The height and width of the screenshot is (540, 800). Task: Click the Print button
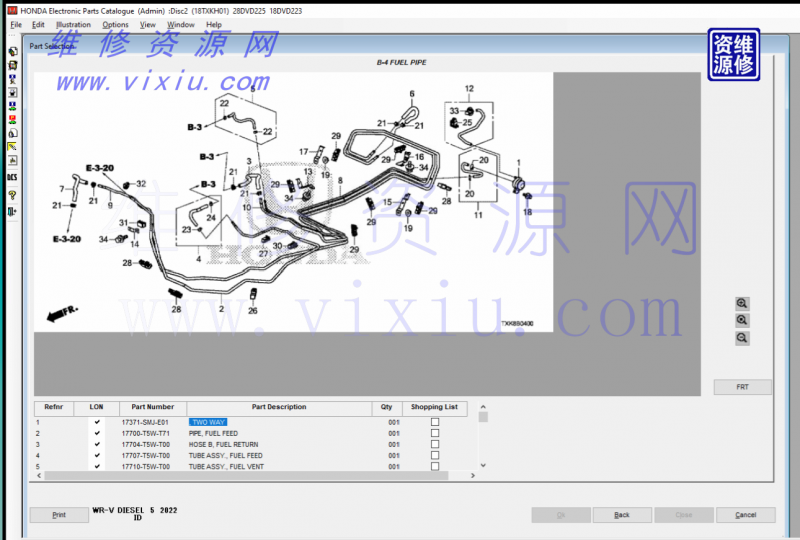(59, 514)
